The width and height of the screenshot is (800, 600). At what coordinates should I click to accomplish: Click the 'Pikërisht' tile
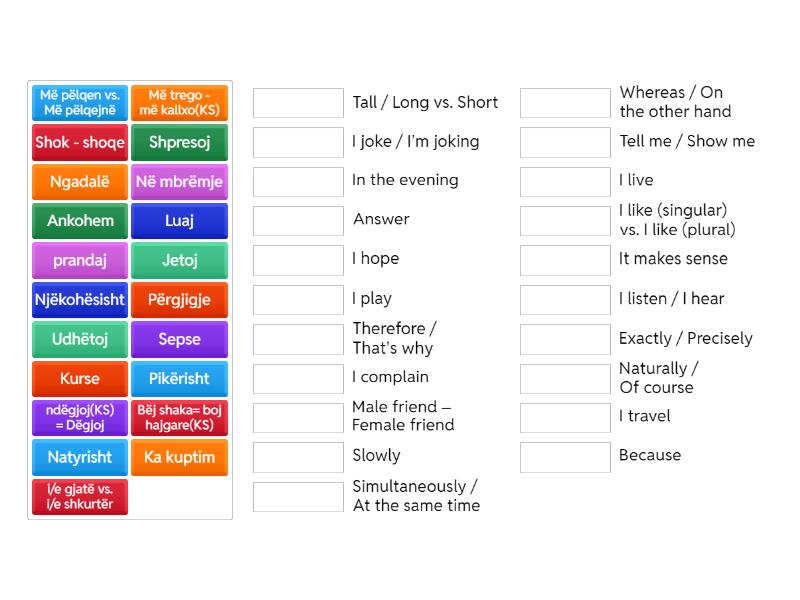(x=180, y=379)
